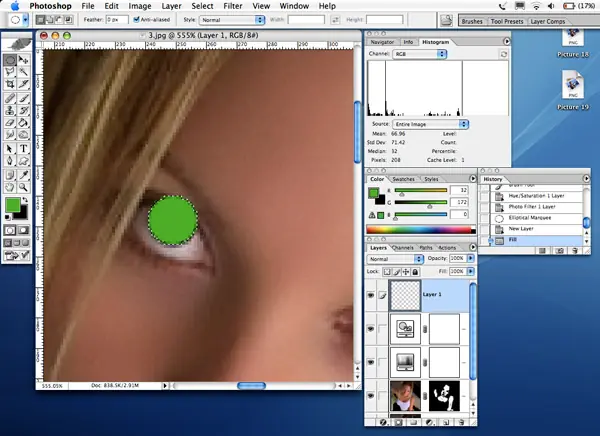Toggle Lock position in Layers panel
Viewport: 600px width, 436px height.
click(406, 272)
